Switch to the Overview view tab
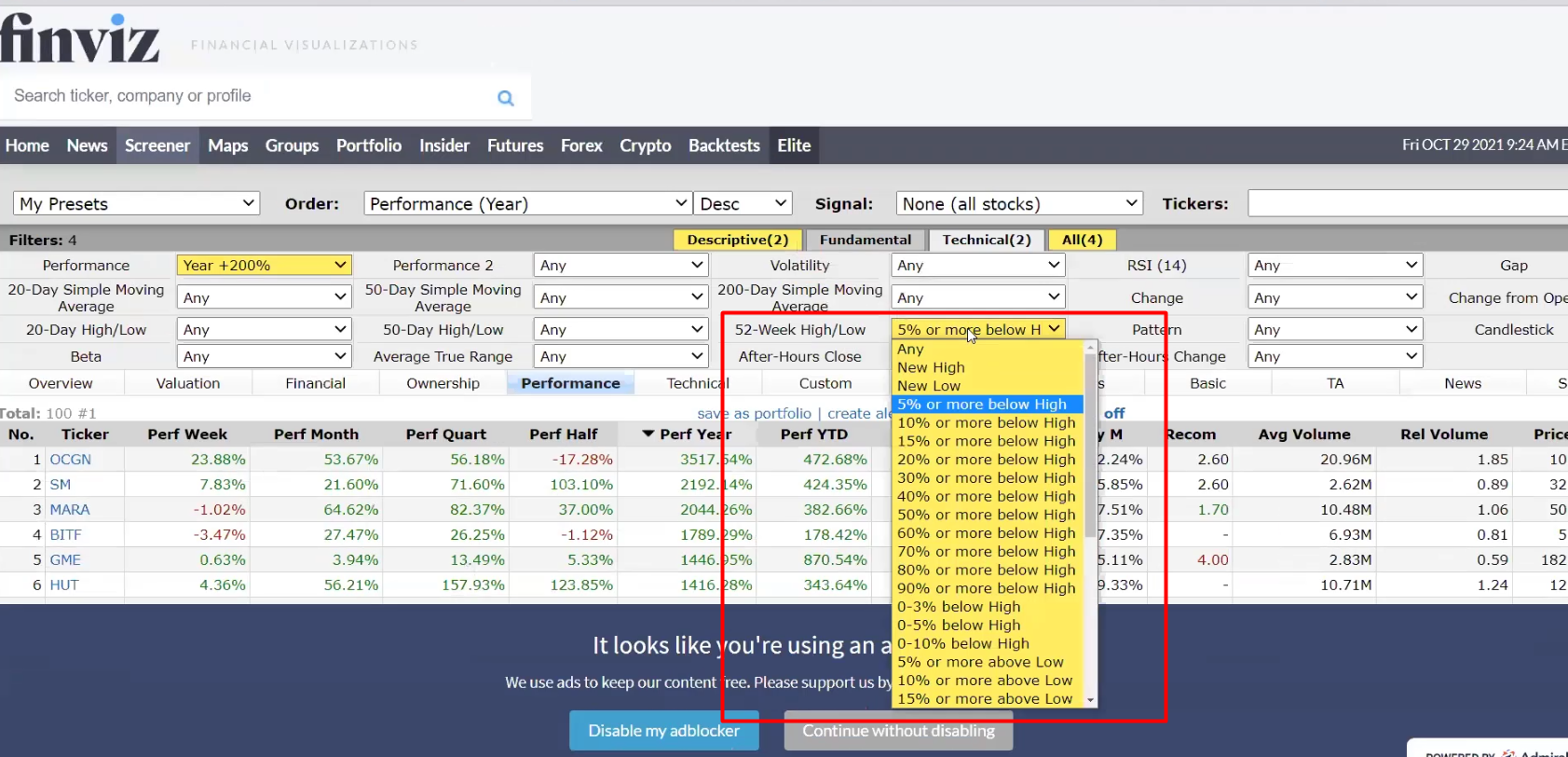This screenshot has height=757, width=1568. point(61,383)
